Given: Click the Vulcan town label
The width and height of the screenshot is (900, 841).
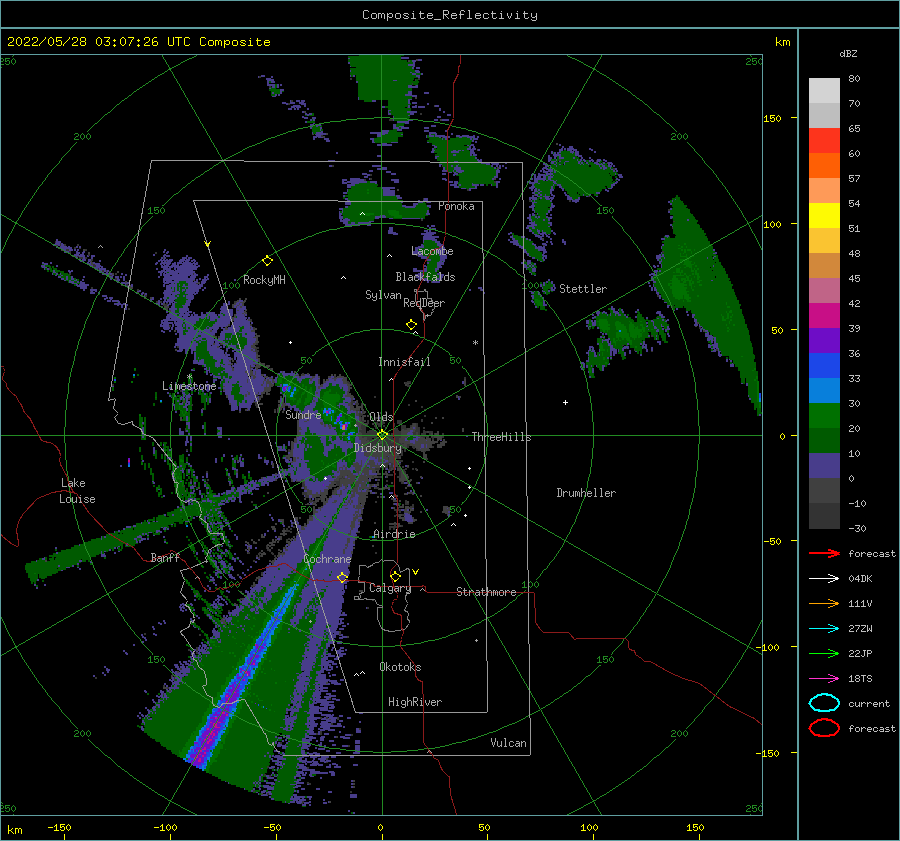Looking at the screenshot, I should 509,743.
